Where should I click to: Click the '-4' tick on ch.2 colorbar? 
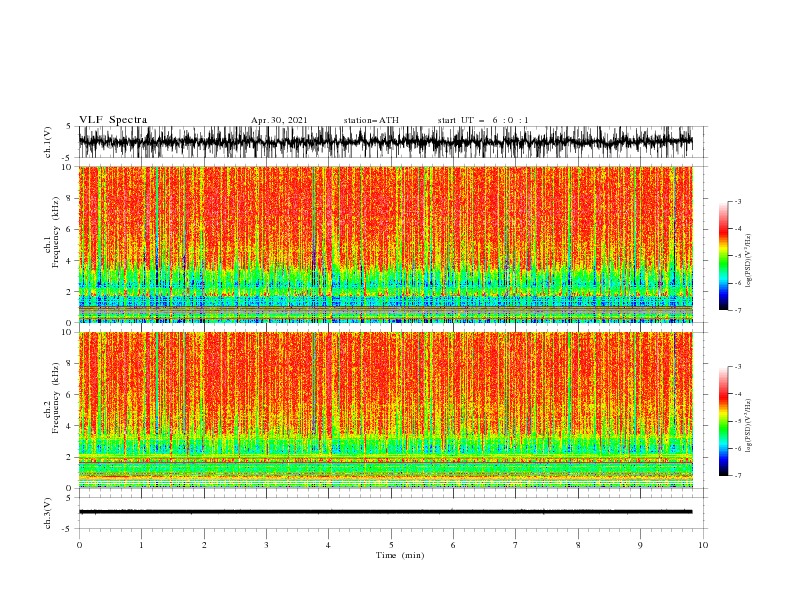pos(738,394)
